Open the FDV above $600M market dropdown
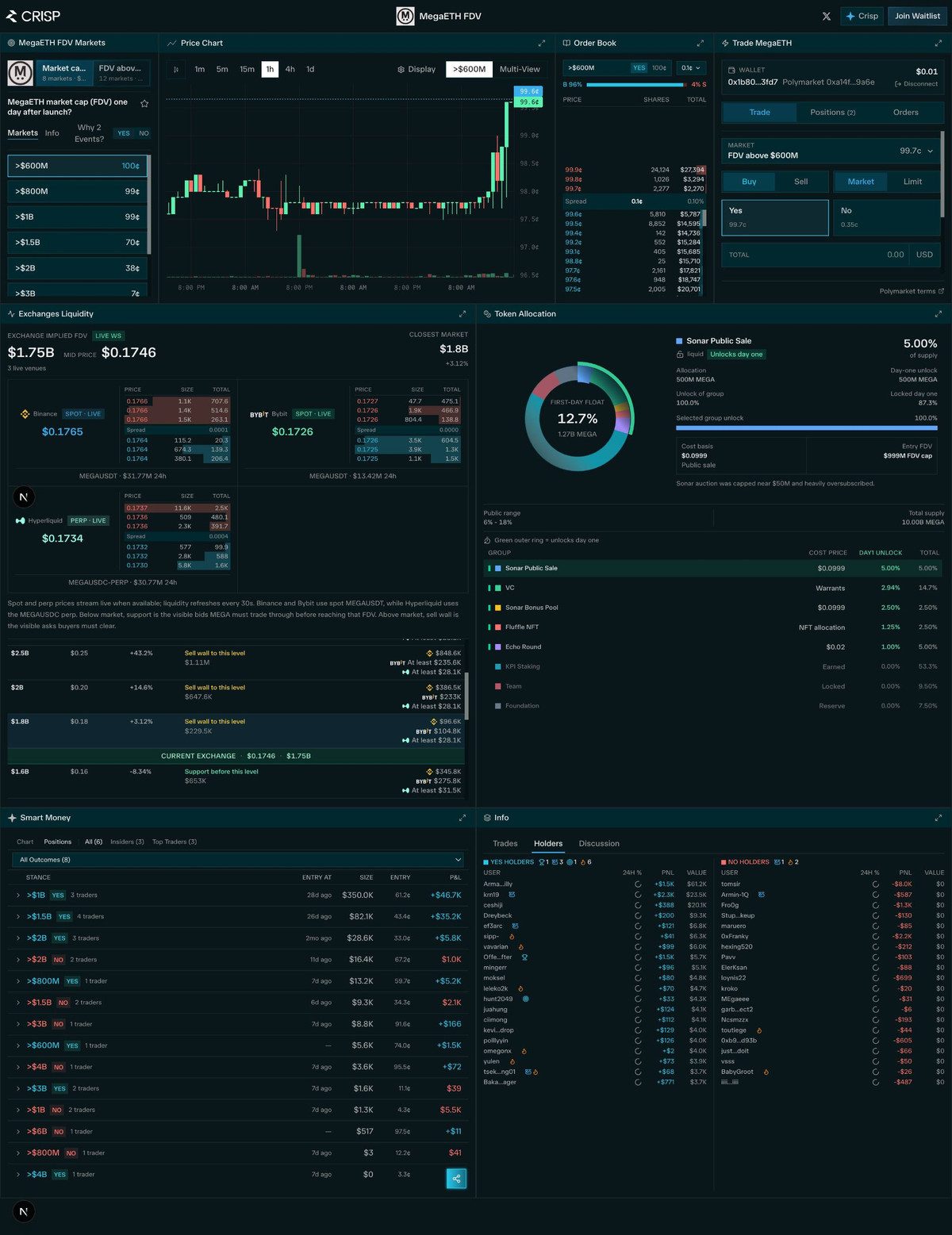The width and height of the screenshot is (952, 1235). coord(831,151)
